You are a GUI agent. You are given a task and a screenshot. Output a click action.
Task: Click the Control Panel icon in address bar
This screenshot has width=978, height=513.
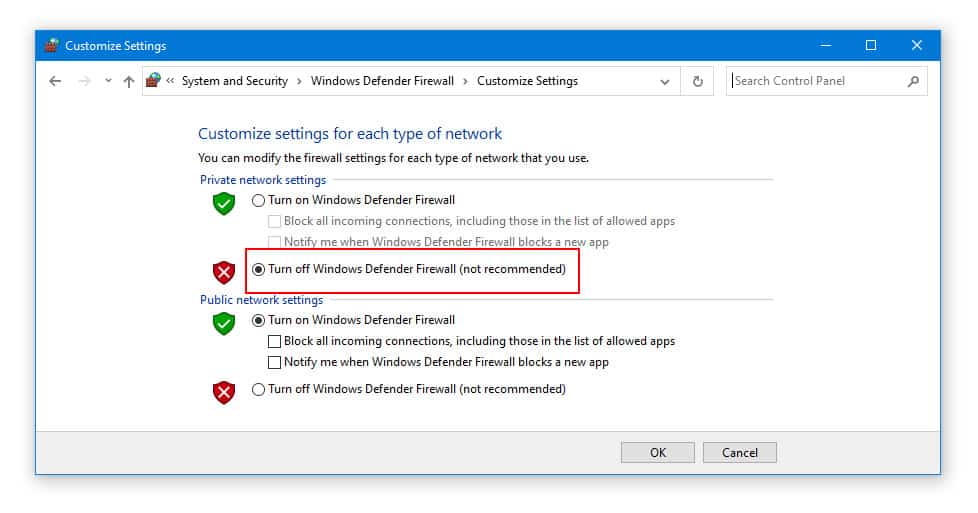[153, 81]
